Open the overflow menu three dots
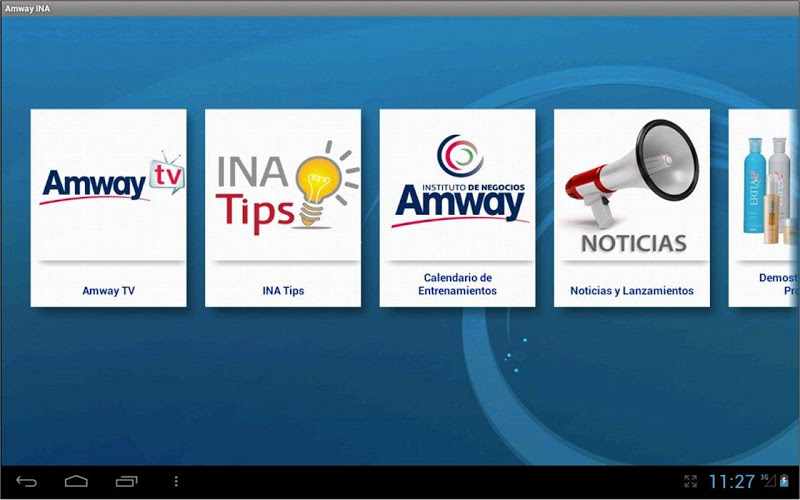Image resolution: width=800 pixels, height=500 pixels. (176, 481)
